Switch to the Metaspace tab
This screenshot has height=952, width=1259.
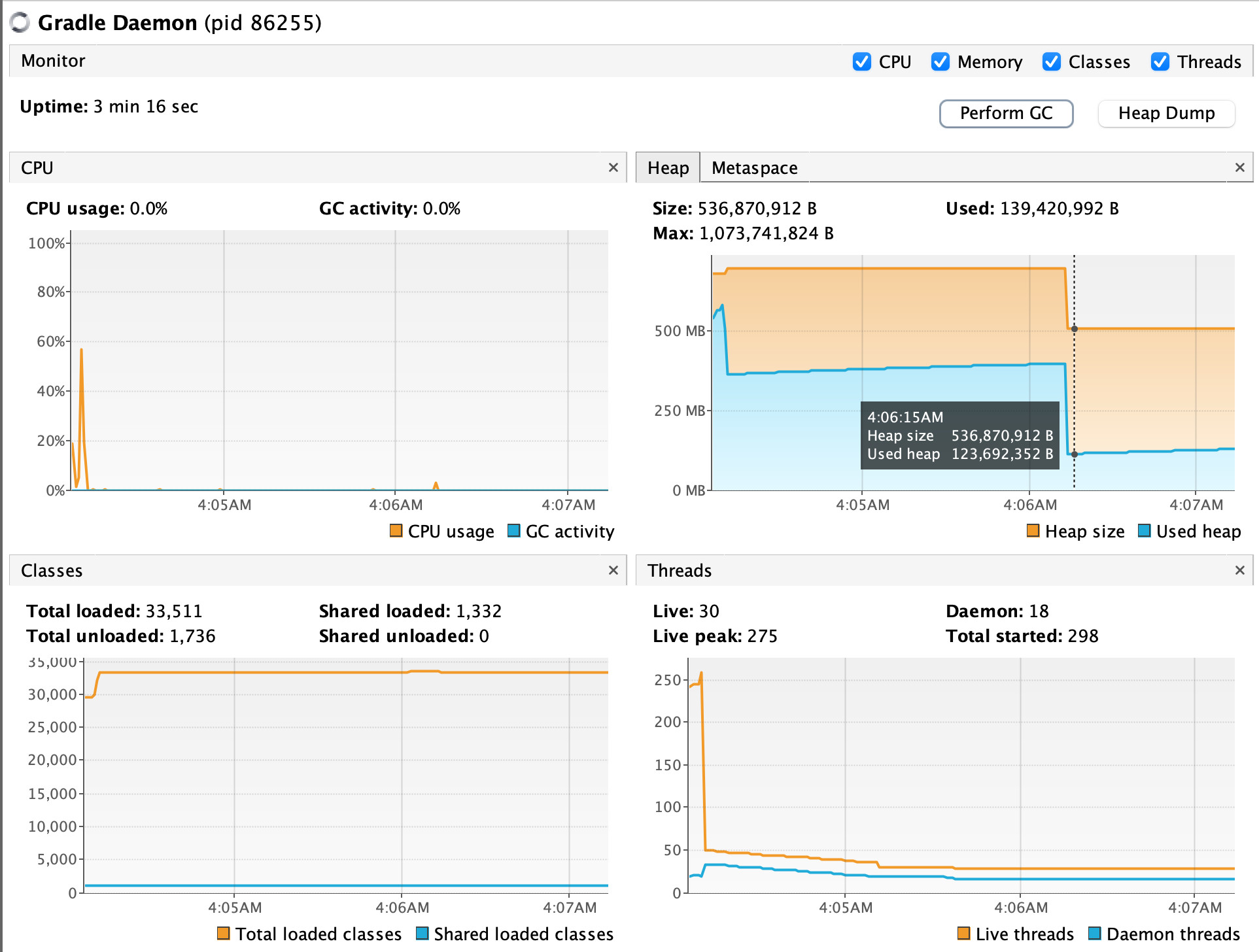pos(754,168)
